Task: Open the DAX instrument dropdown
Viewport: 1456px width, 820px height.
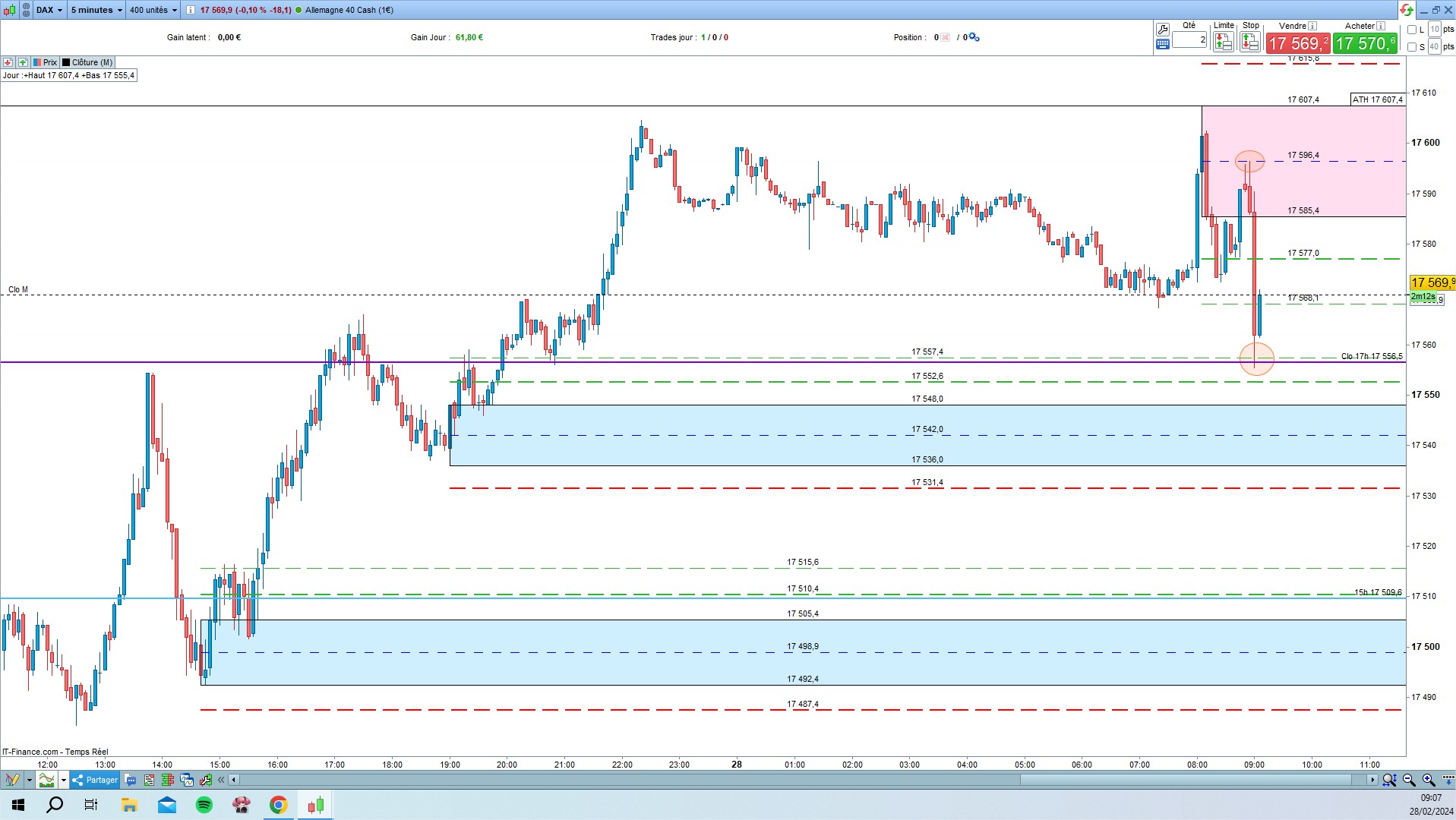Action: pos(49,10)
